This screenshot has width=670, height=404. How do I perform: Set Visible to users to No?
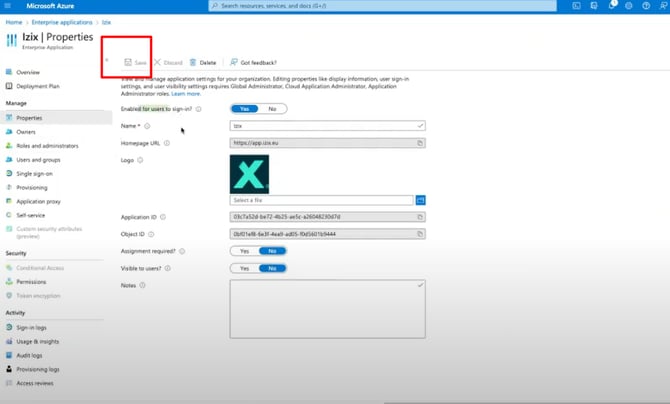click(272, 268)
